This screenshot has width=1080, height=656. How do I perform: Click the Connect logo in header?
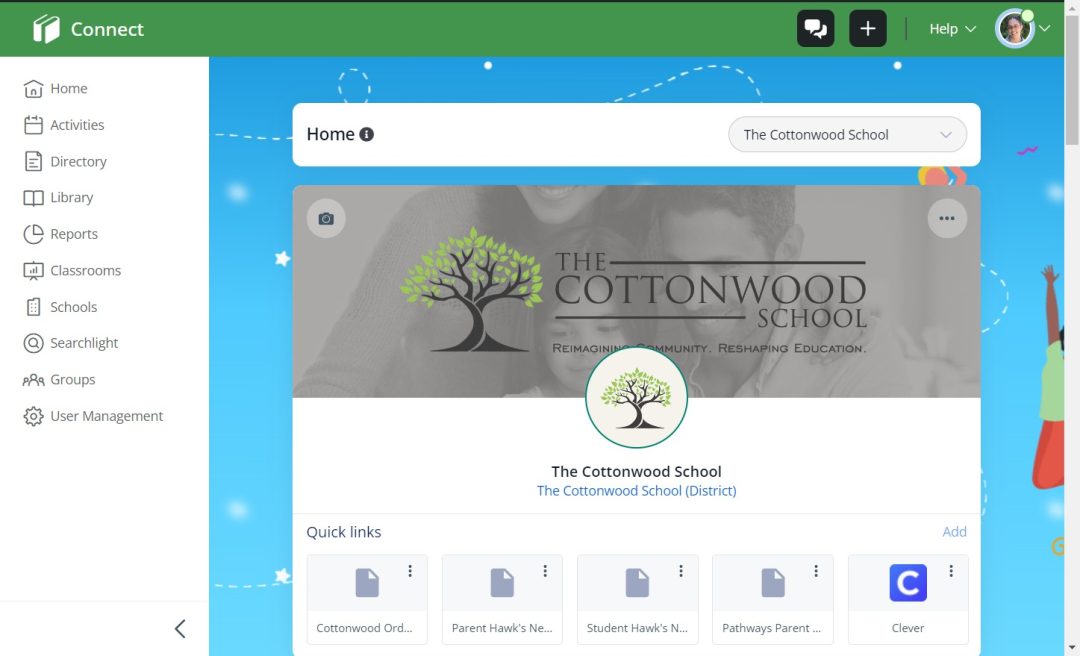coord(88,29)
